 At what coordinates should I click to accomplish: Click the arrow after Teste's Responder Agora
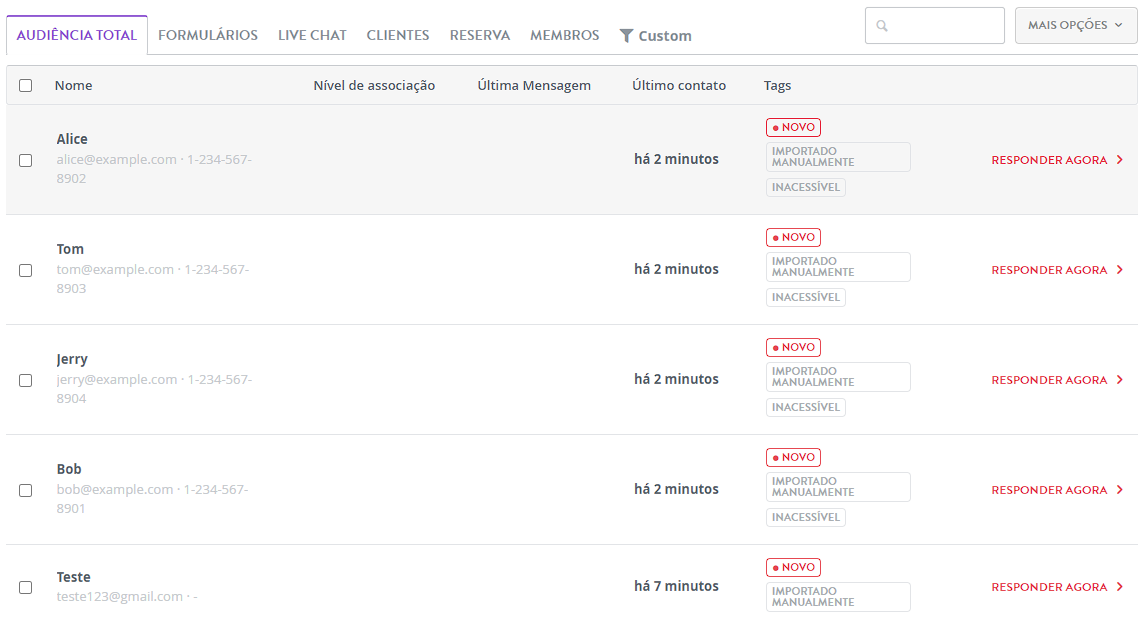(x=1120, y=587)
